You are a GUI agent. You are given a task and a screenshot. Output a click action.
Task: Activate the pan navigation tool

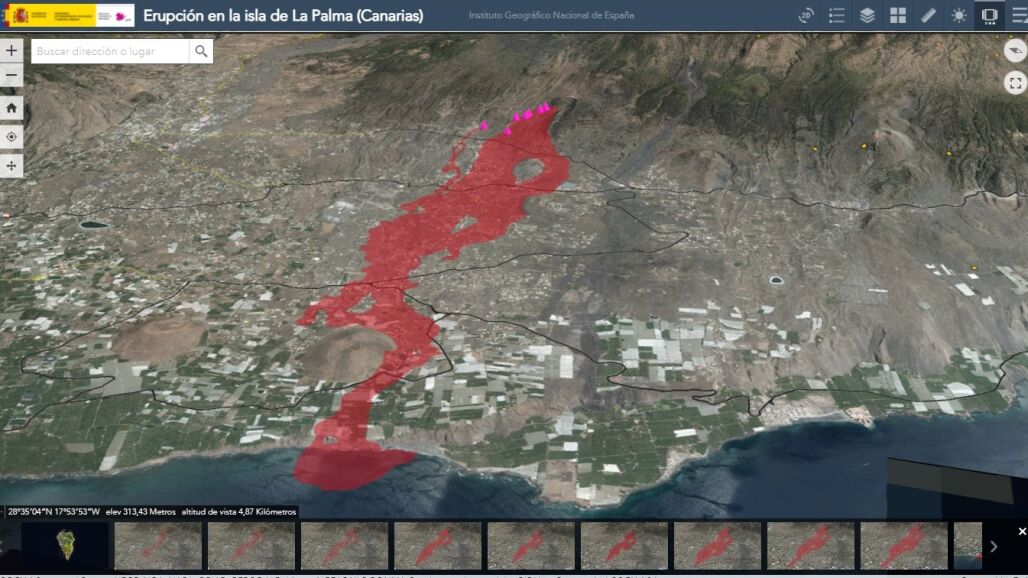(x=12, y=166)
